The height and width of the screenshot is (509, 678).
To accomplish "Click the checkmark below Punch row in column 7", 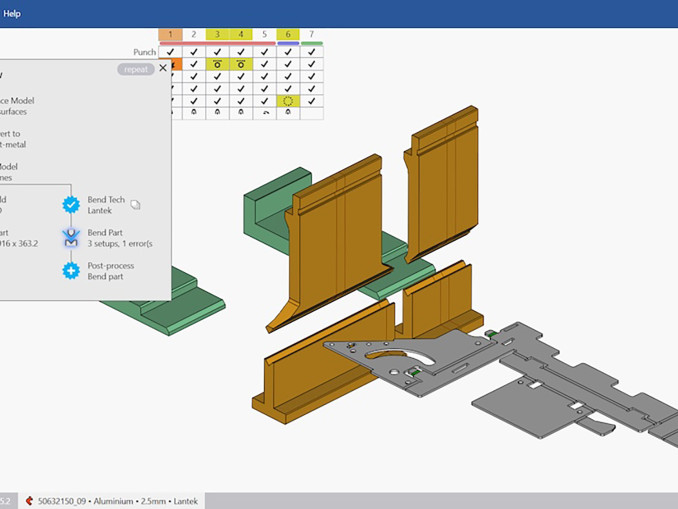I will [x=311, y=64].
